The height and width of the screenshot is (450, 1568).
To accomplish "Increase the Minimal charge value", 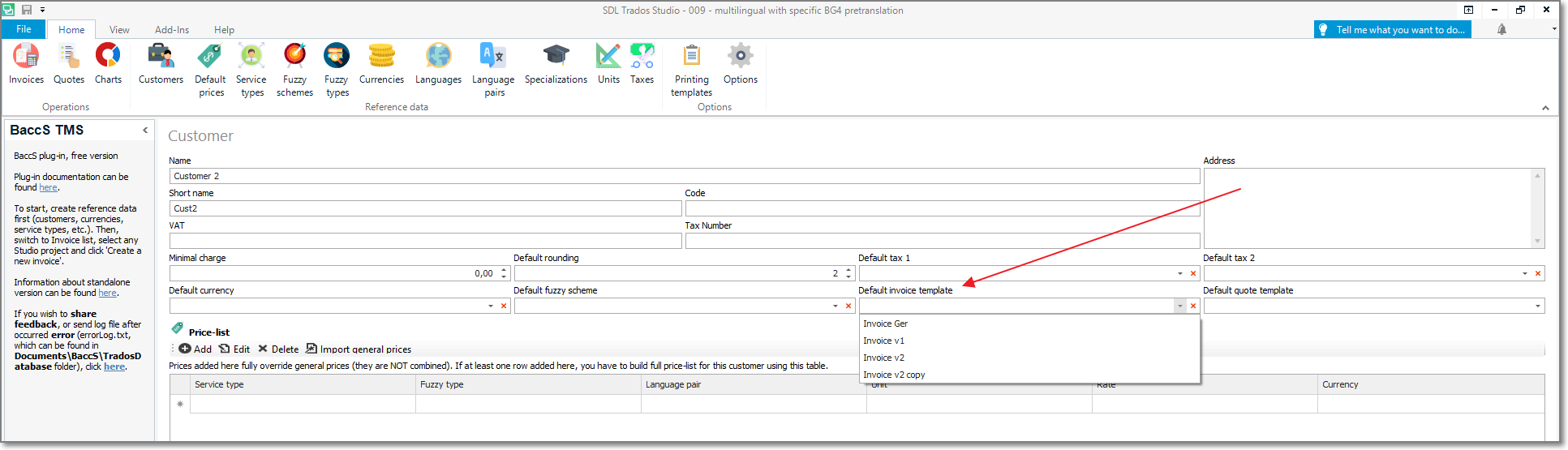I will click(x=504, y=270).
